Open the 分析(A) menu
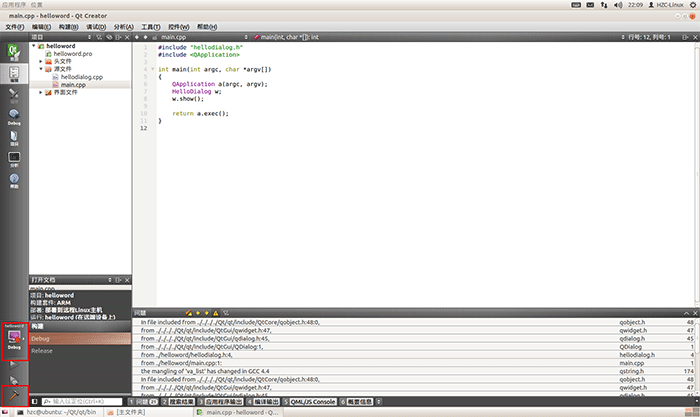Screen dimensions: 700x417 point(124,27)
